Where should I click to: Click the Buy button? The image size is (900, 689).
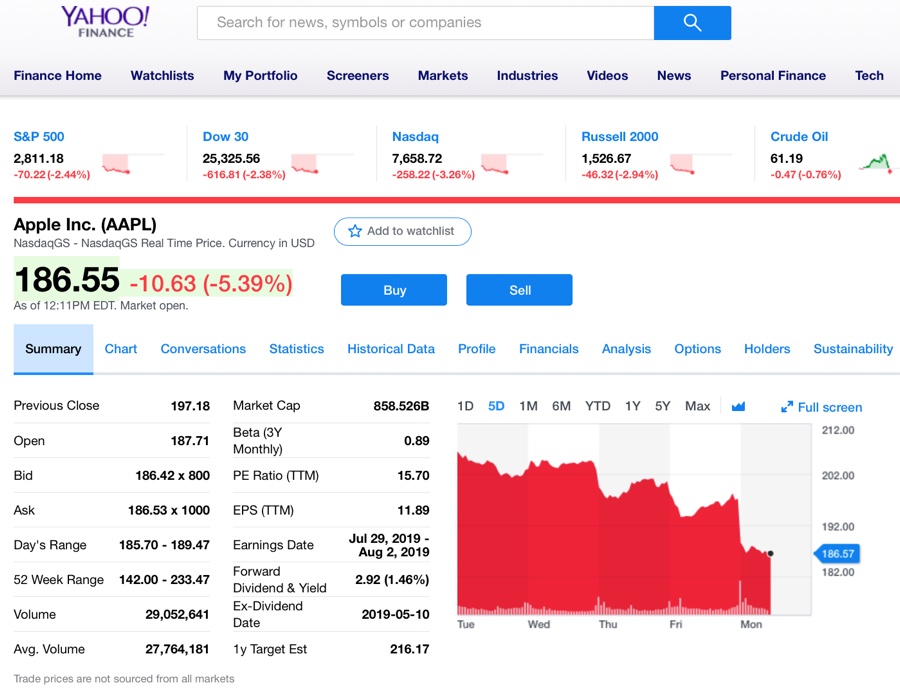pos(394,290)
